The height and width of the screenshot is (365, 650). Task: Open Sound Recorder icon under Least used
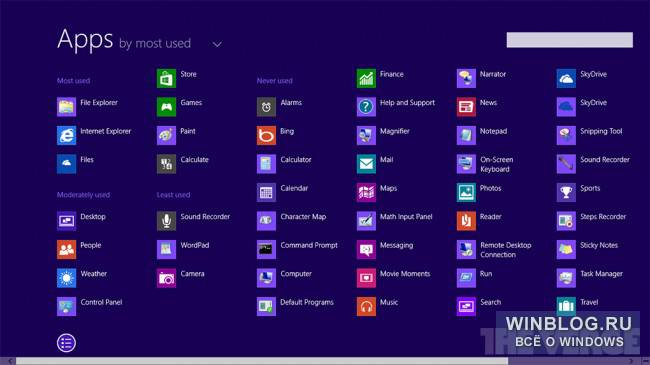pos(166,221)
